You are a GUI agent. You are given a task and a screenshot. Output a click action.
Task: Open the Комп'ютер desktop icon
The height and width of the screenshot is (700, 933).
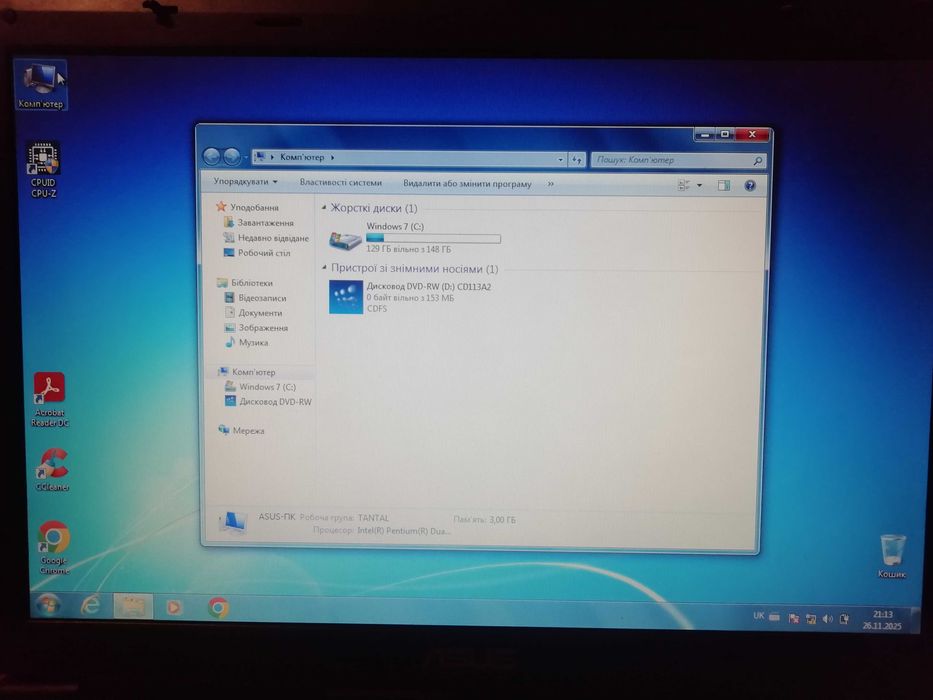point(40,85)
